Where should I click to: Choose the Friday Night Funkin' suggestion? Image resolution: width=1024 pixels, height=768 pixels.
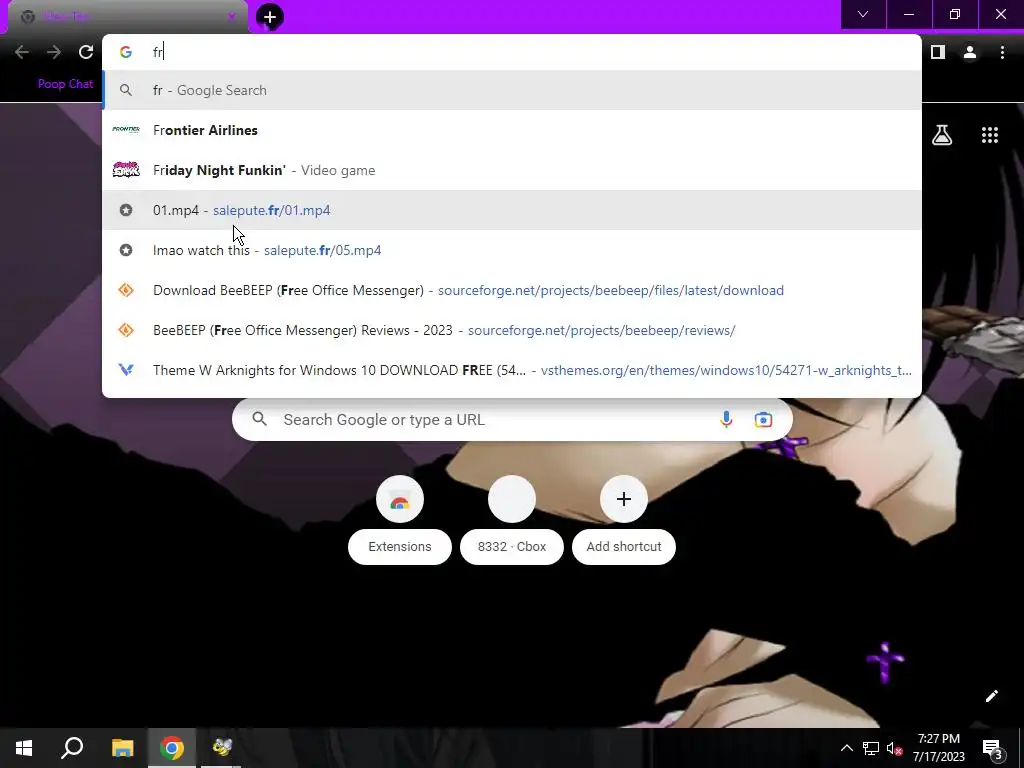coord(512,170)
